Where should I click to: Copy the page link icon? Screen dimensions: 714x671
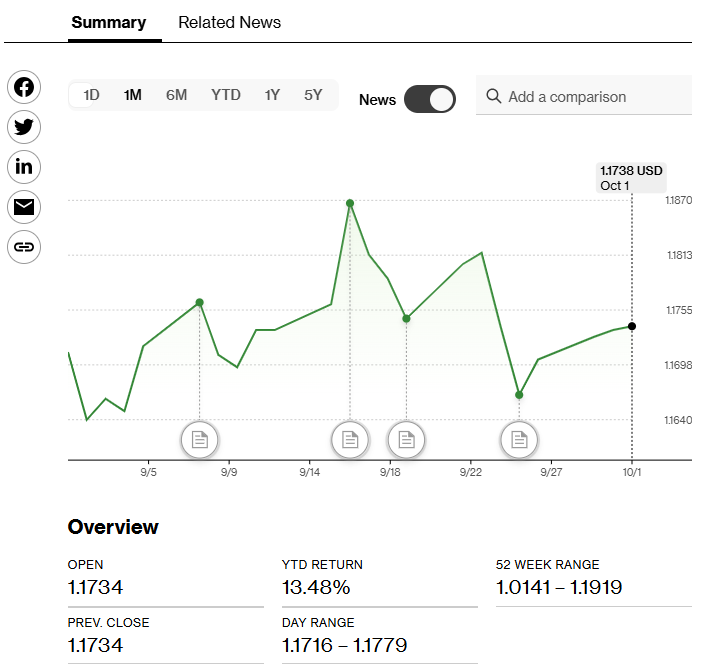click(24, 247)
